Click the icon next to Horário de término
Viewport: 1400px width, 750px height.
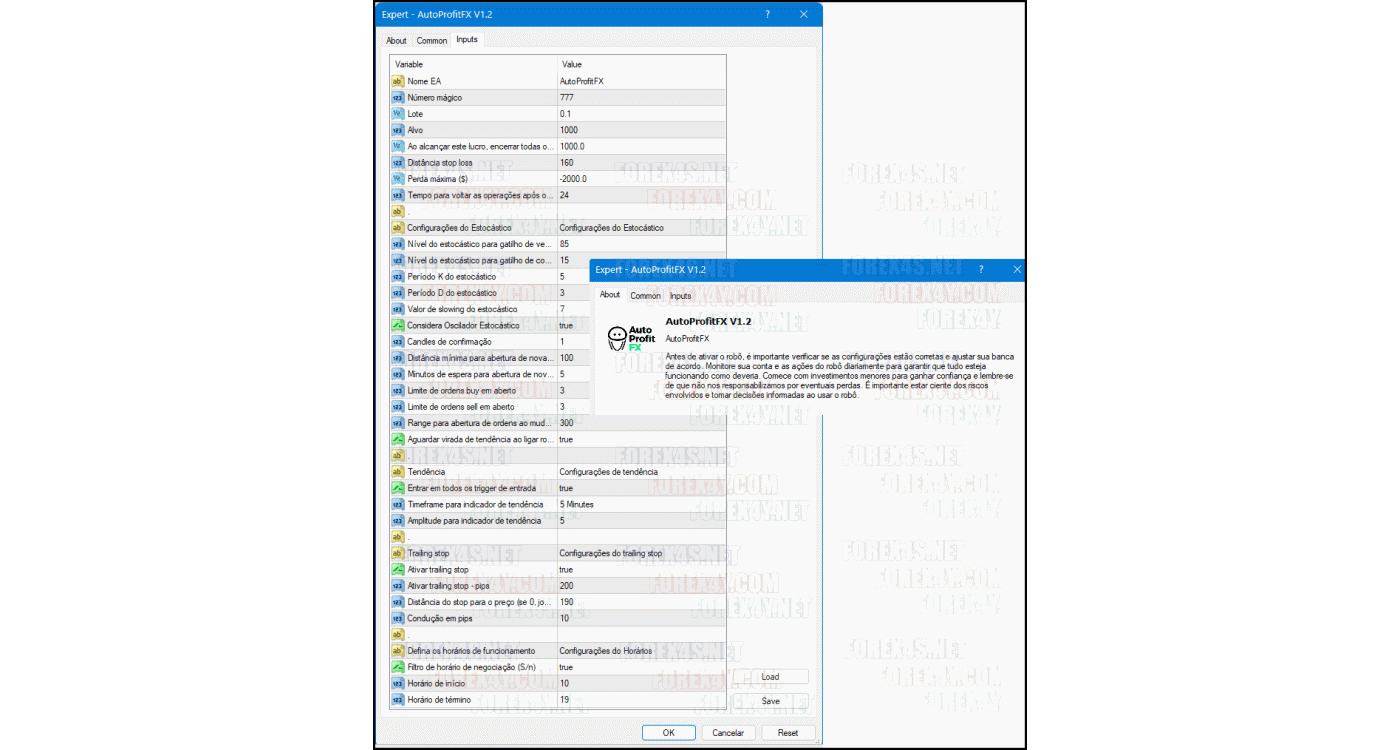pos(397,700)
